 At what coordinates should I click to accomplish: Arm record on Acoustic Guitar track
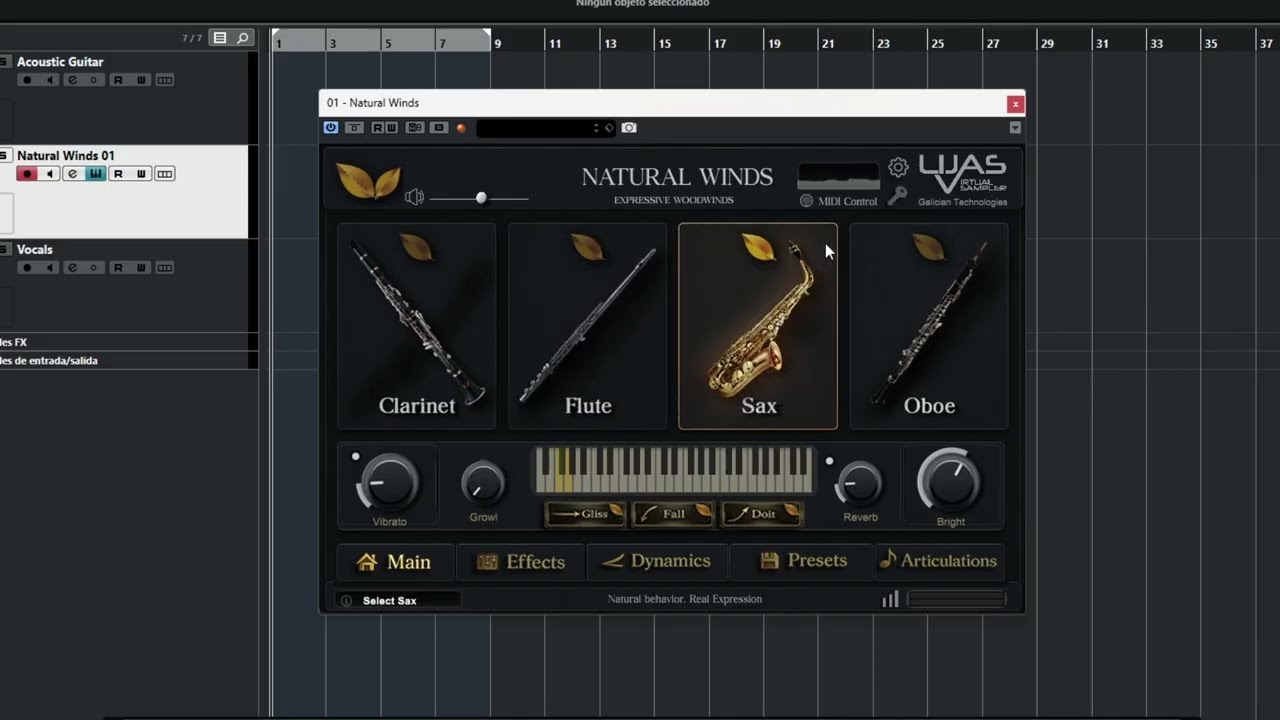27,80
